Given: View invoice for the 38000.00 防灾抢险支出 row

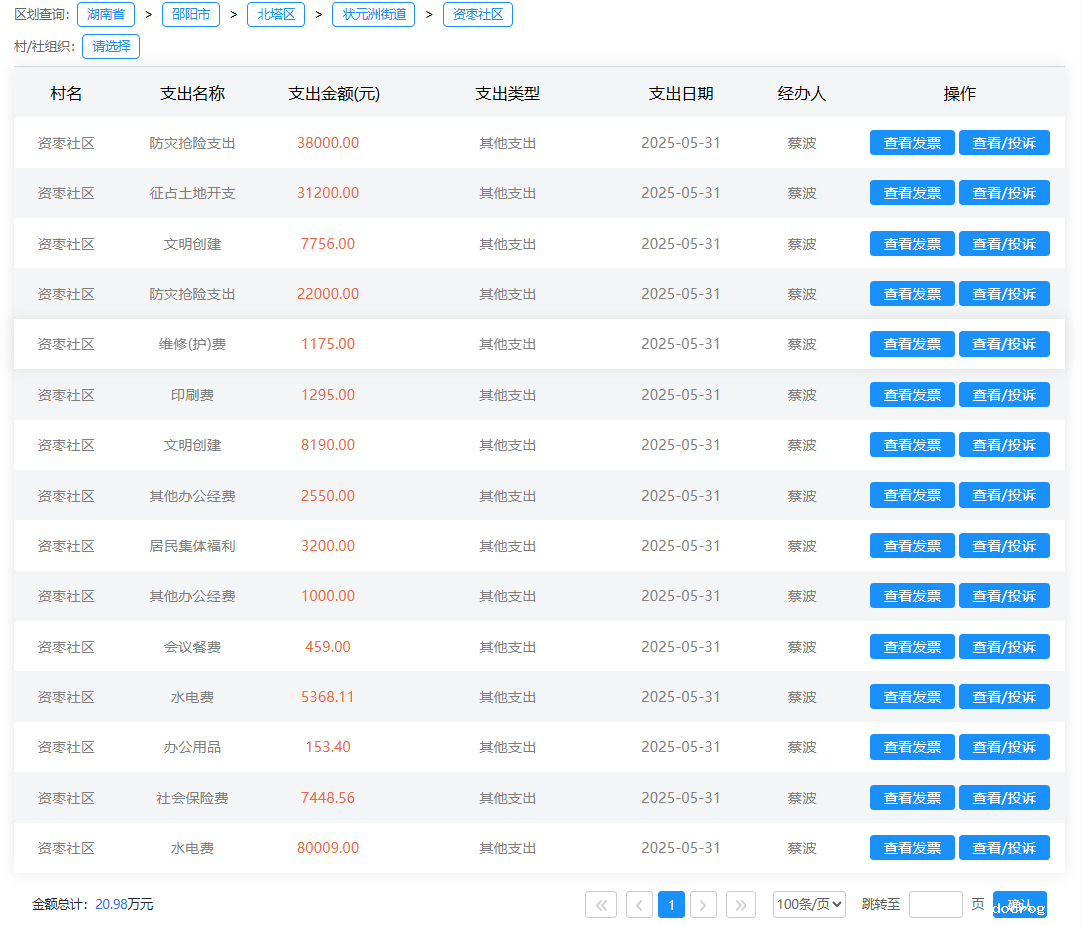Looking at the screenshot, I should (912, 143).
